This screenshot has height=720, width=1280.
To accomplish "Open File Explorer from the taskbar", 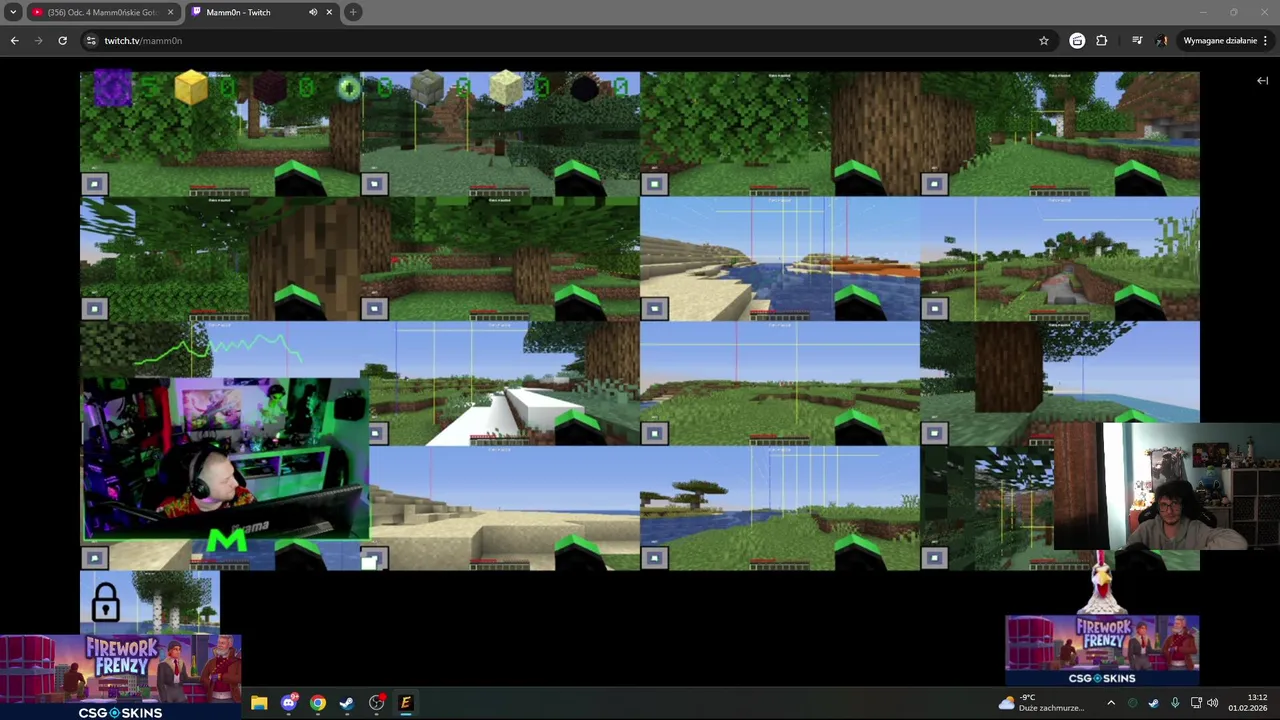I will click(x=259, y=703).
